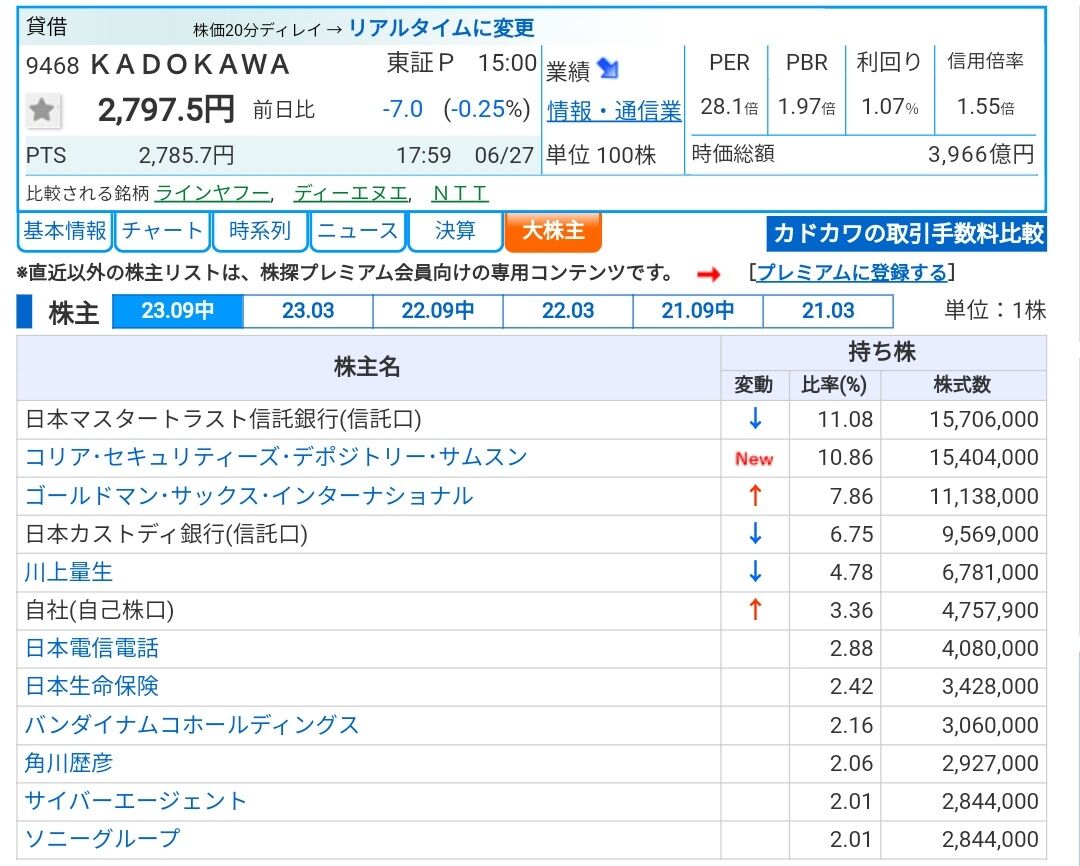Click the 比率(%) column header
Screen dimensions: 1080x866
pyautogui.click(x=833, y=384)
